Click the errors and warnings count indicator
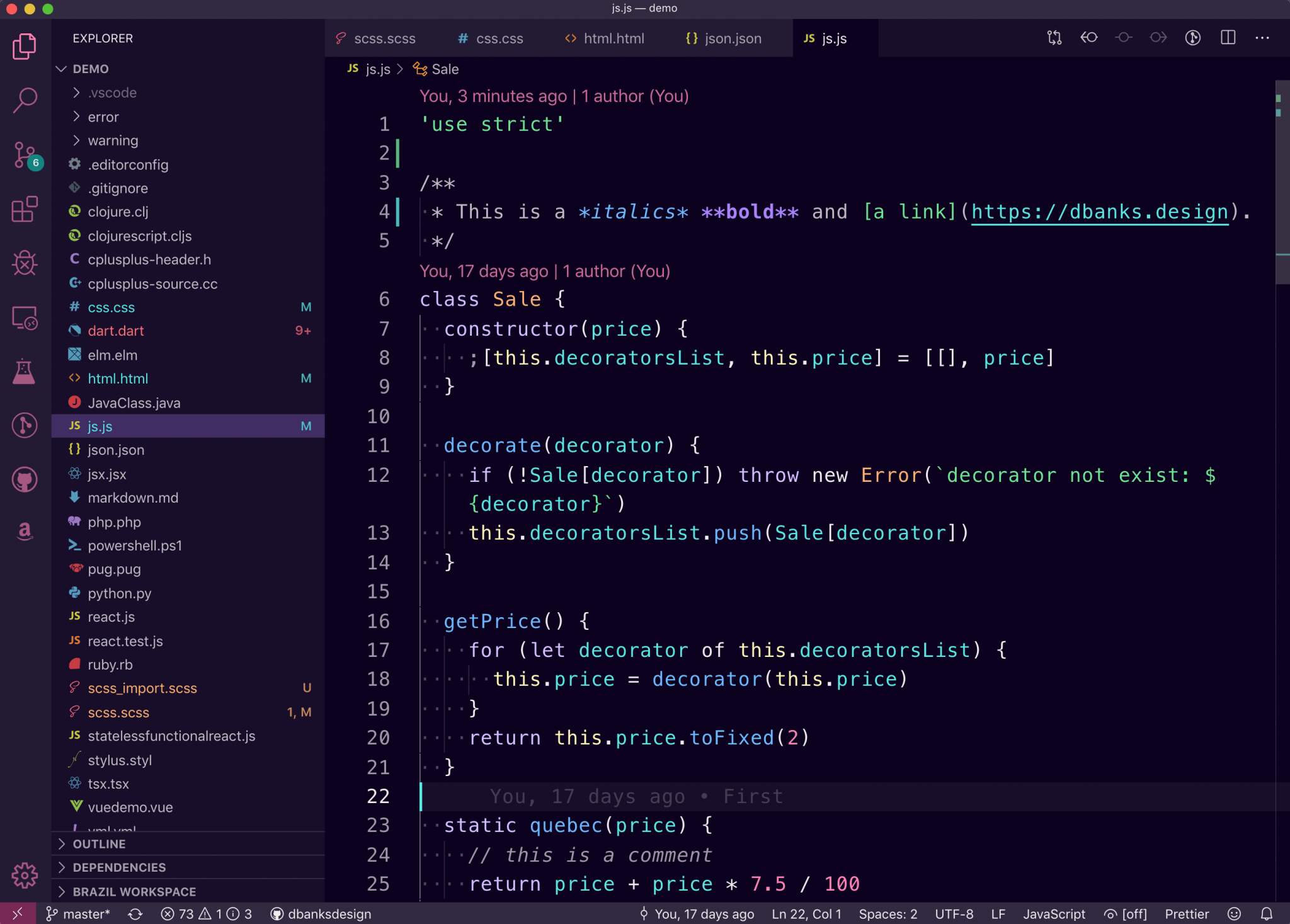1290x924 pixels. [x=202, y=914]
